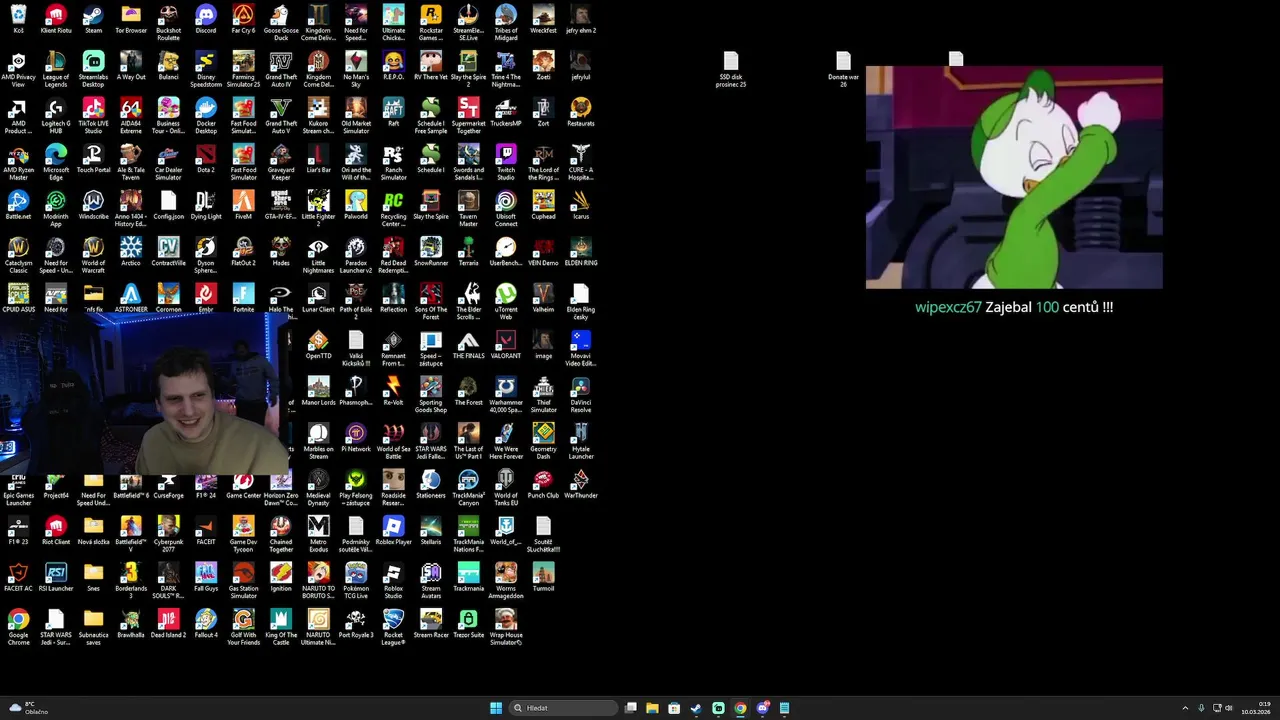Select the Grand Theft Auto V icon
The width and height of the screenshot is (1280, 720).
point(281,115)
